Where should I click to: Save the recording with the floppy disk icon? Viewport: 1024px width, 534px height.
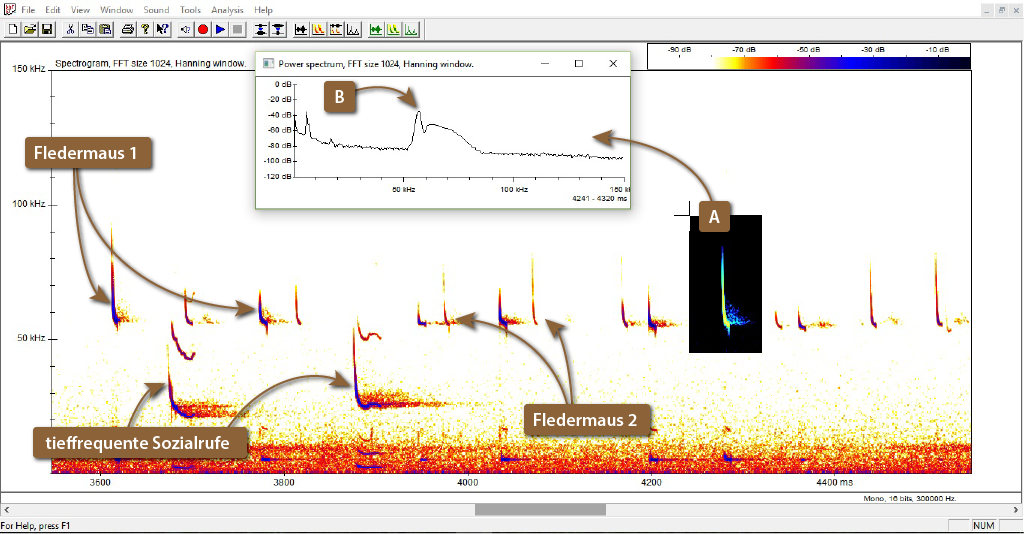46,29
